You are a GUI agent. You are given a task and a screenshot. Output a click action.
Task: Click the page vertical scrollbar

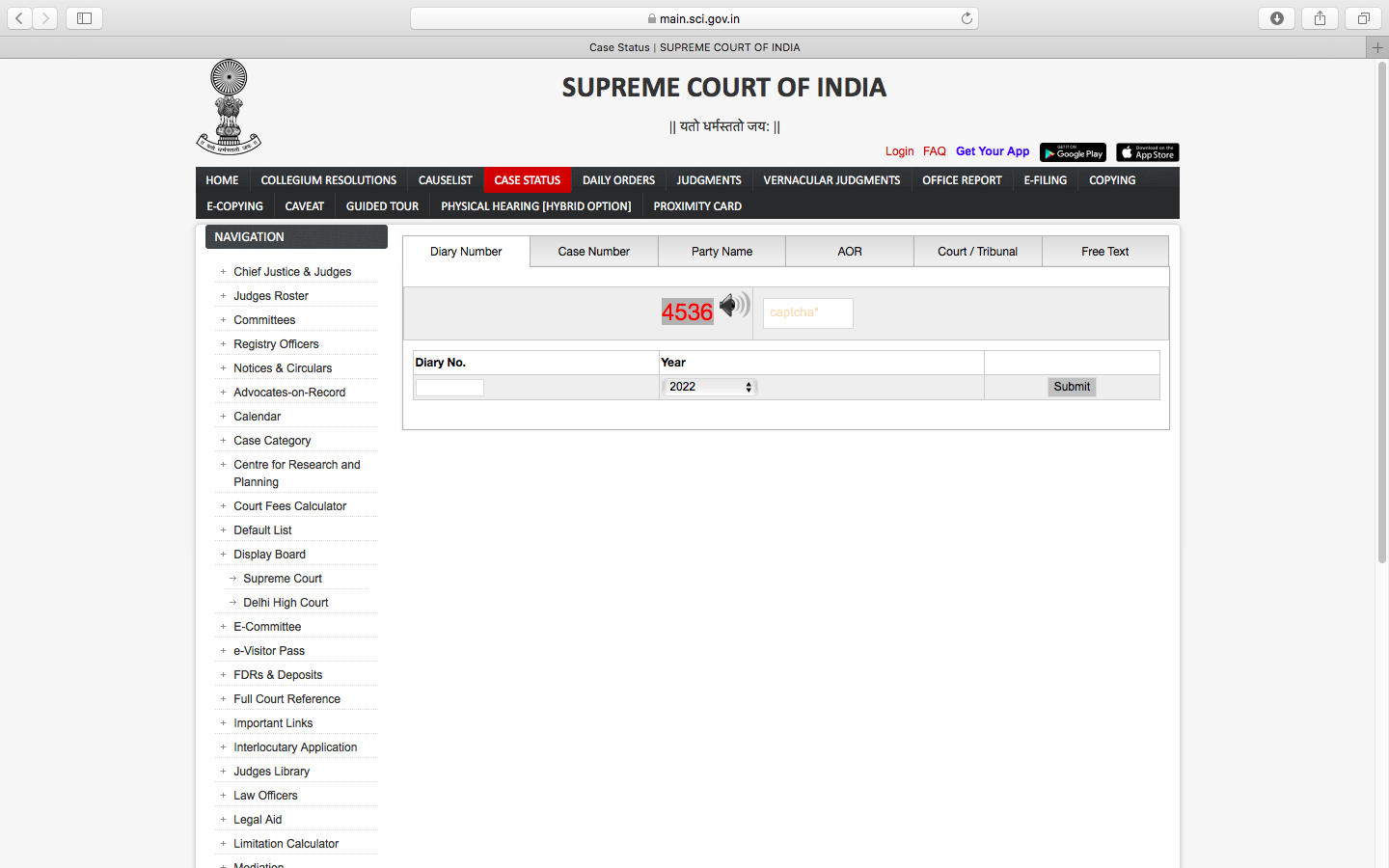point(1382,312)
